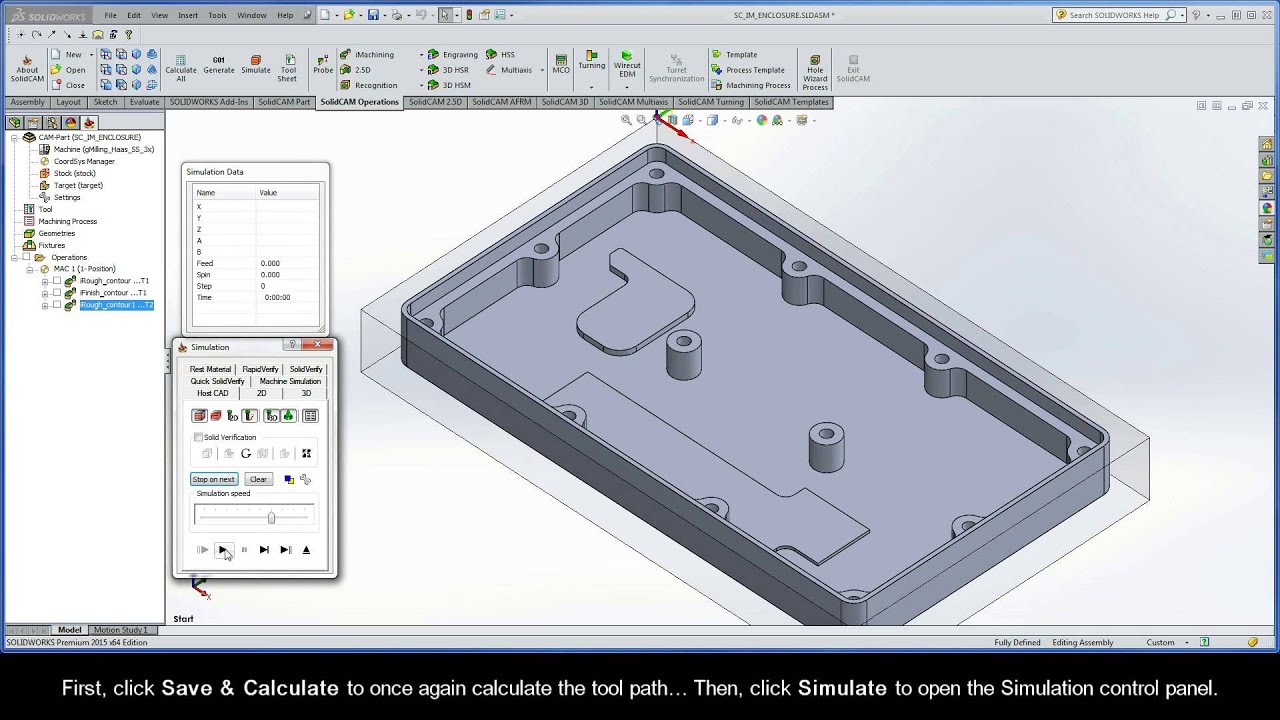
Task: Enable the Solid Verification checkbox
Action: pyautogui.click(x=198, y=437)
